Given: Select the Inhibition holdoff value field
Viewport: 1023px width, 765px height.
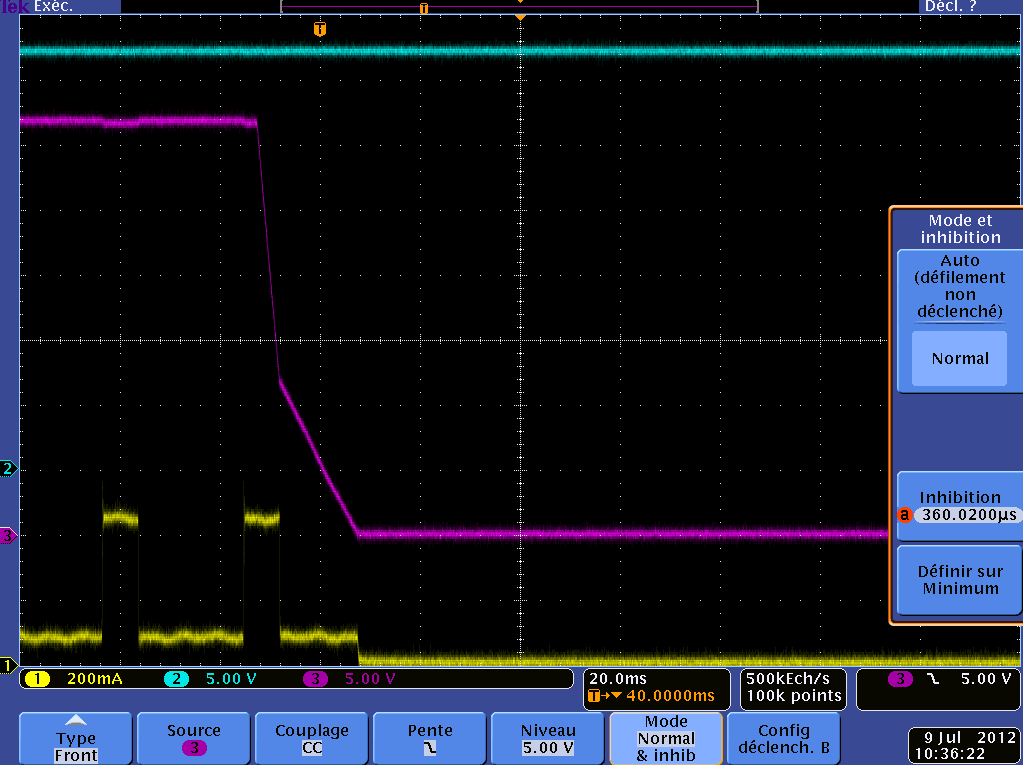Looking at the screenshot, I should coord(968,515).
